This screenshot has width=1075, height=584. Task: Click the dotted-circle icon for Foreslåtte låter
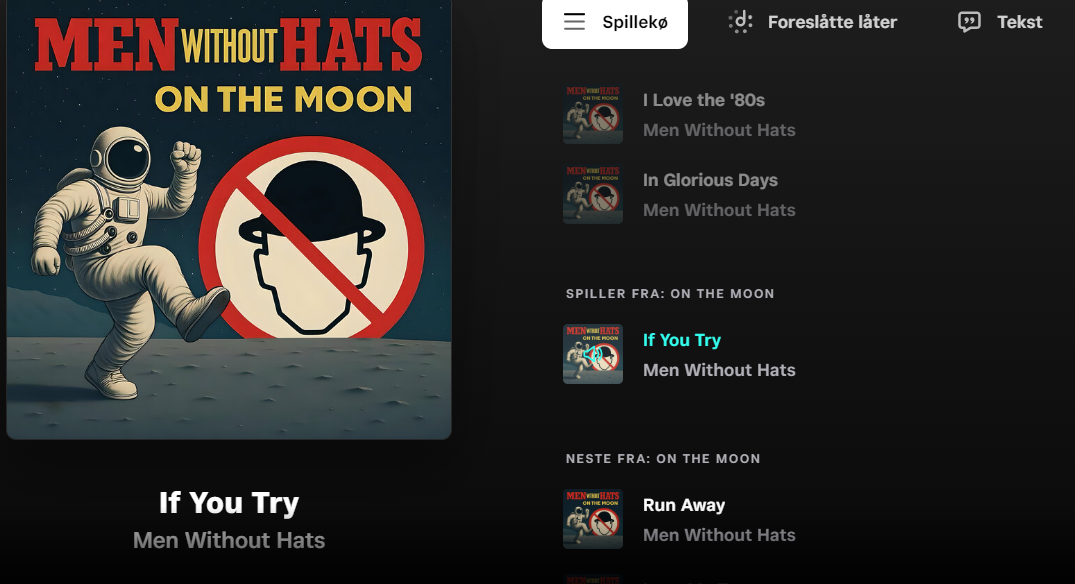point(740,22)
